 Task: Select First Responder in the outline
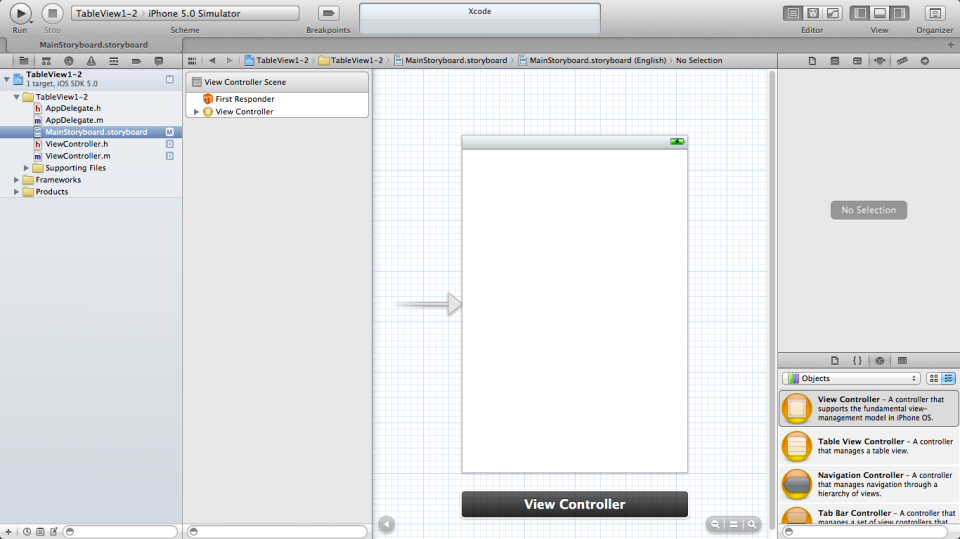(x=244, y=99)
